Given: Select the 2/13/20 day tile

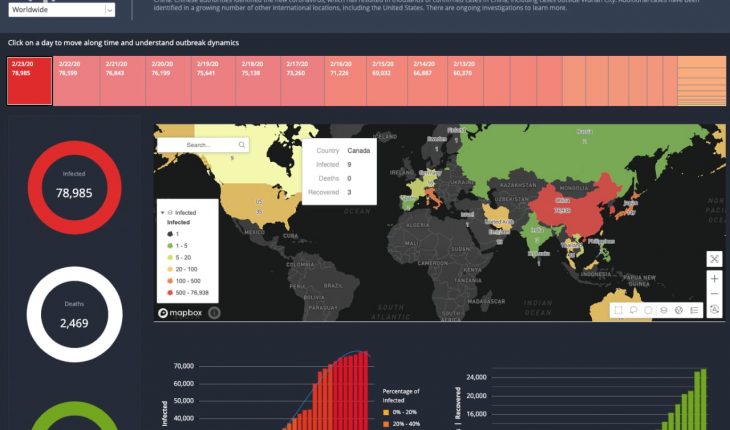Looking at the screenshot, I should click(466, 81).
